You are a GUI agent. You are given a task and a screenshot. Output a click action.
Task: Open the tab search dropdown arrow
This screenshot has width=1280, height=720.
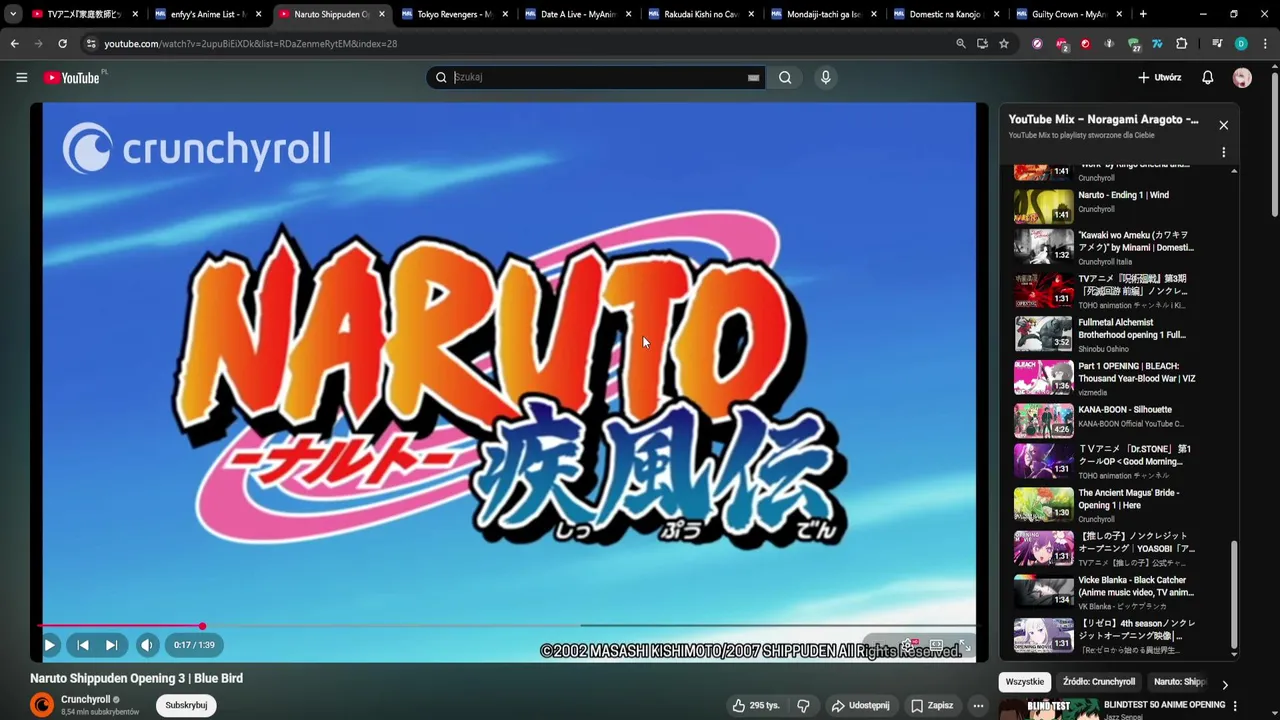click(13, 14)
